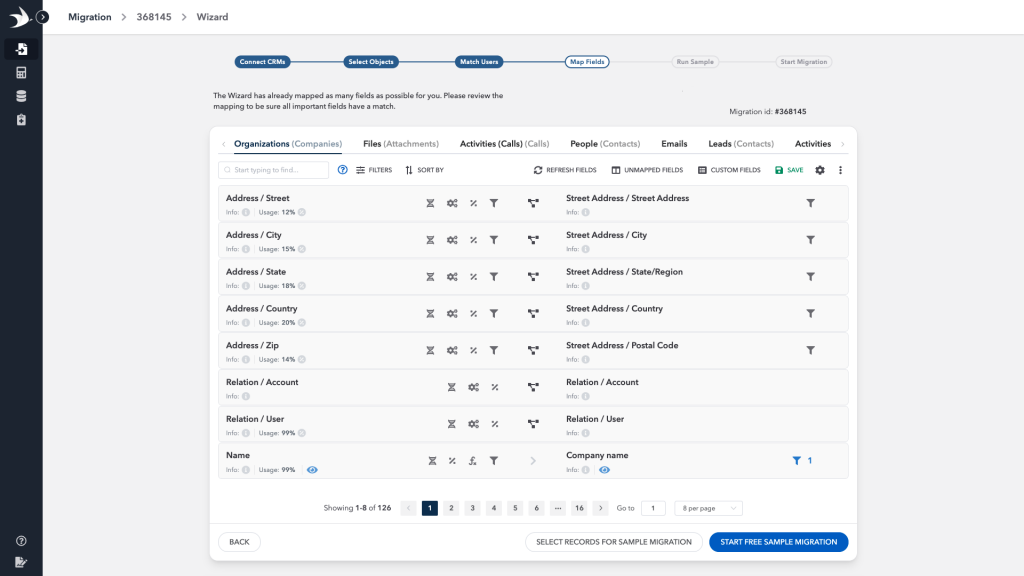Open the three-dot more options menu
The width and height of the screenshot is (1024, 576).
click(x=840, y=170)
